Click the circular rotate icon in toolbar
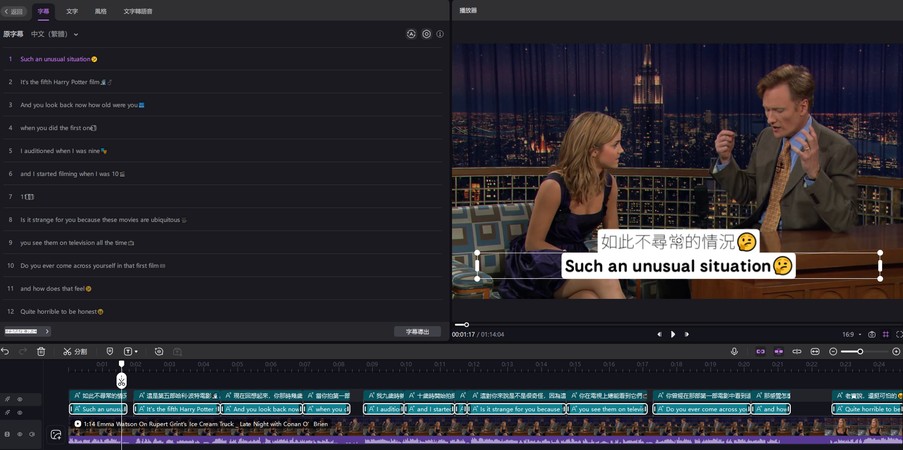This screenshot has height=450, width=903. pyautogui.click(x=160, y=351)
